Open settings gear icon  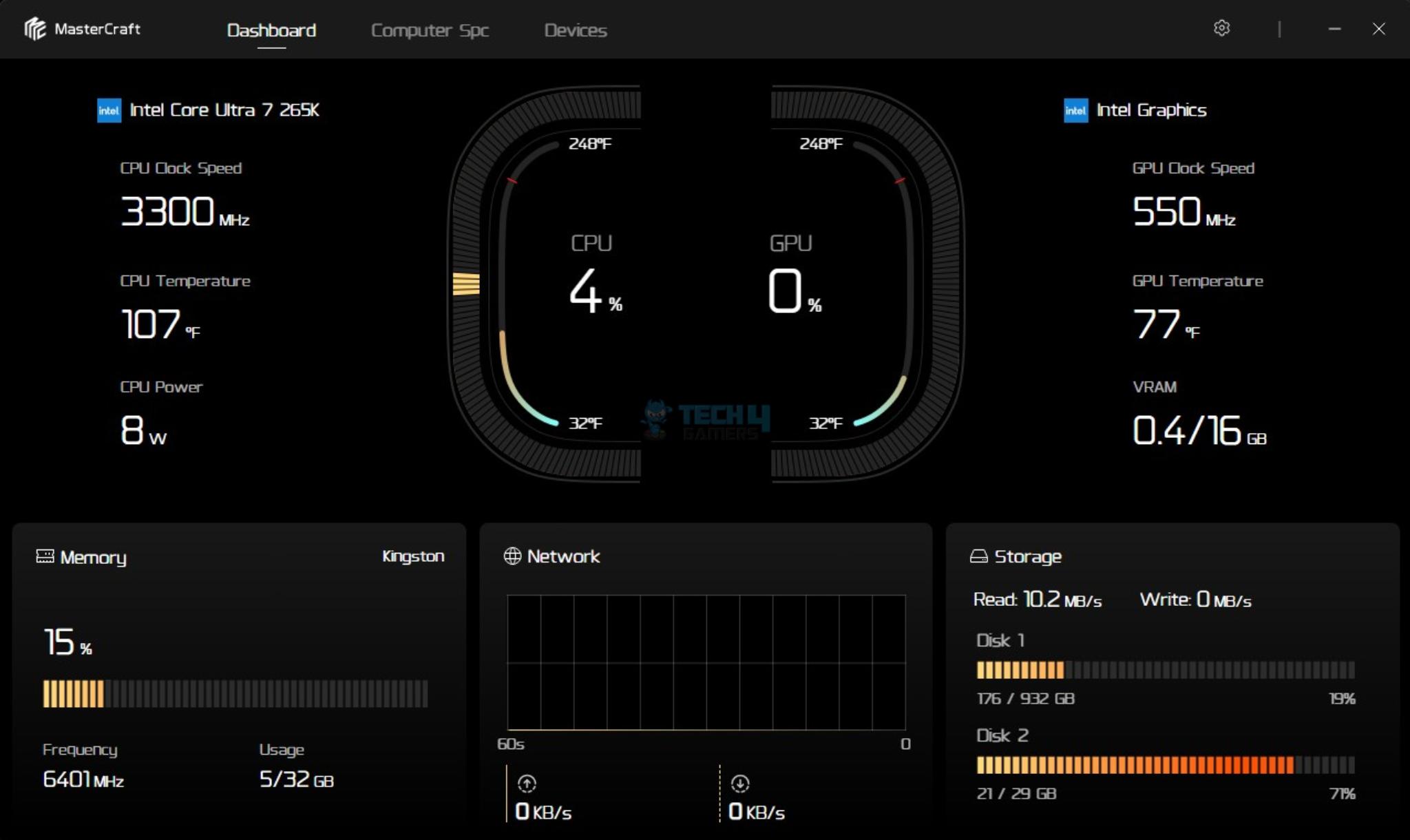pos(1221,28)
